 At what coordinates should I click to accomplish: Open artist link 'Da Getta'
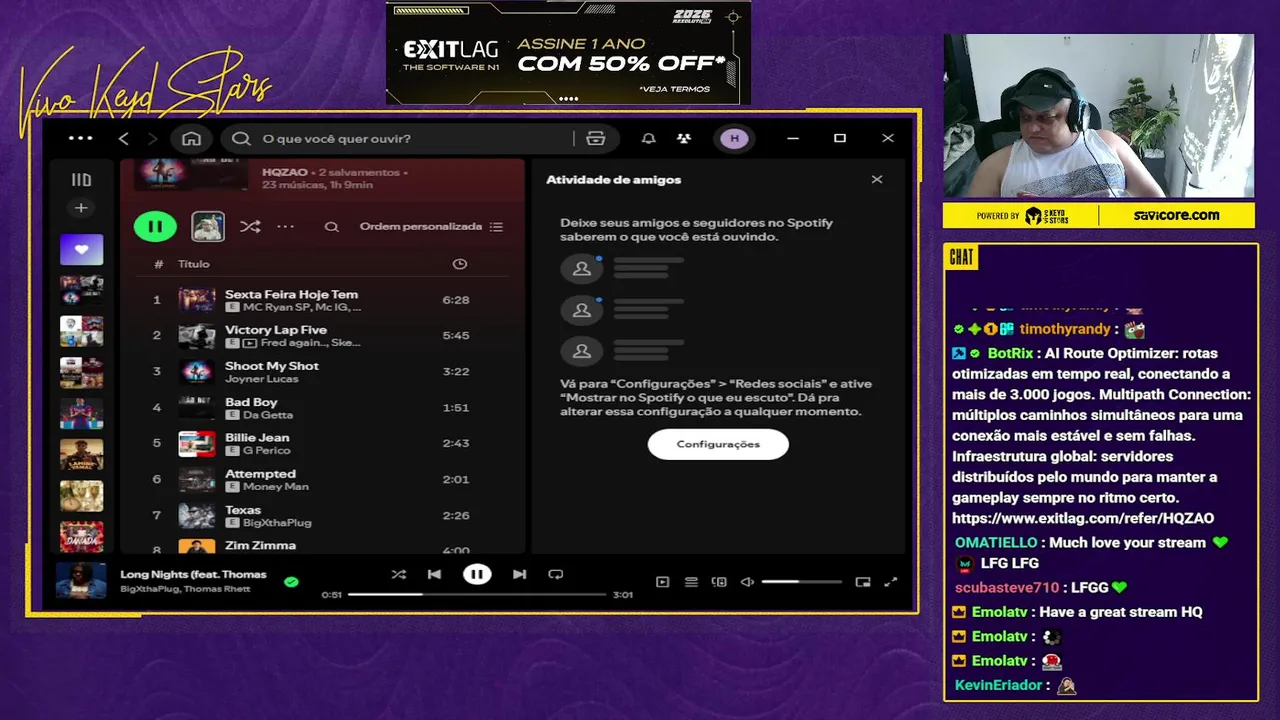[268, 415]
